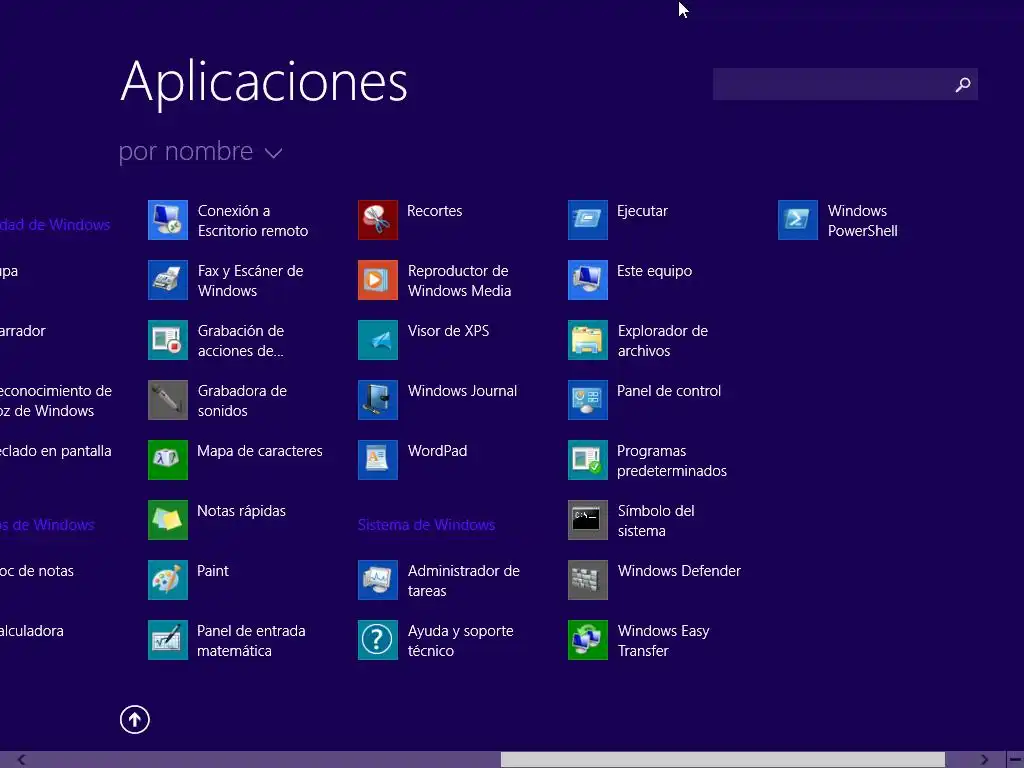The height and width of the screenshot is (768, 1024).
Task: Open Este equipo icon
Action: click(x=588, y=280)
